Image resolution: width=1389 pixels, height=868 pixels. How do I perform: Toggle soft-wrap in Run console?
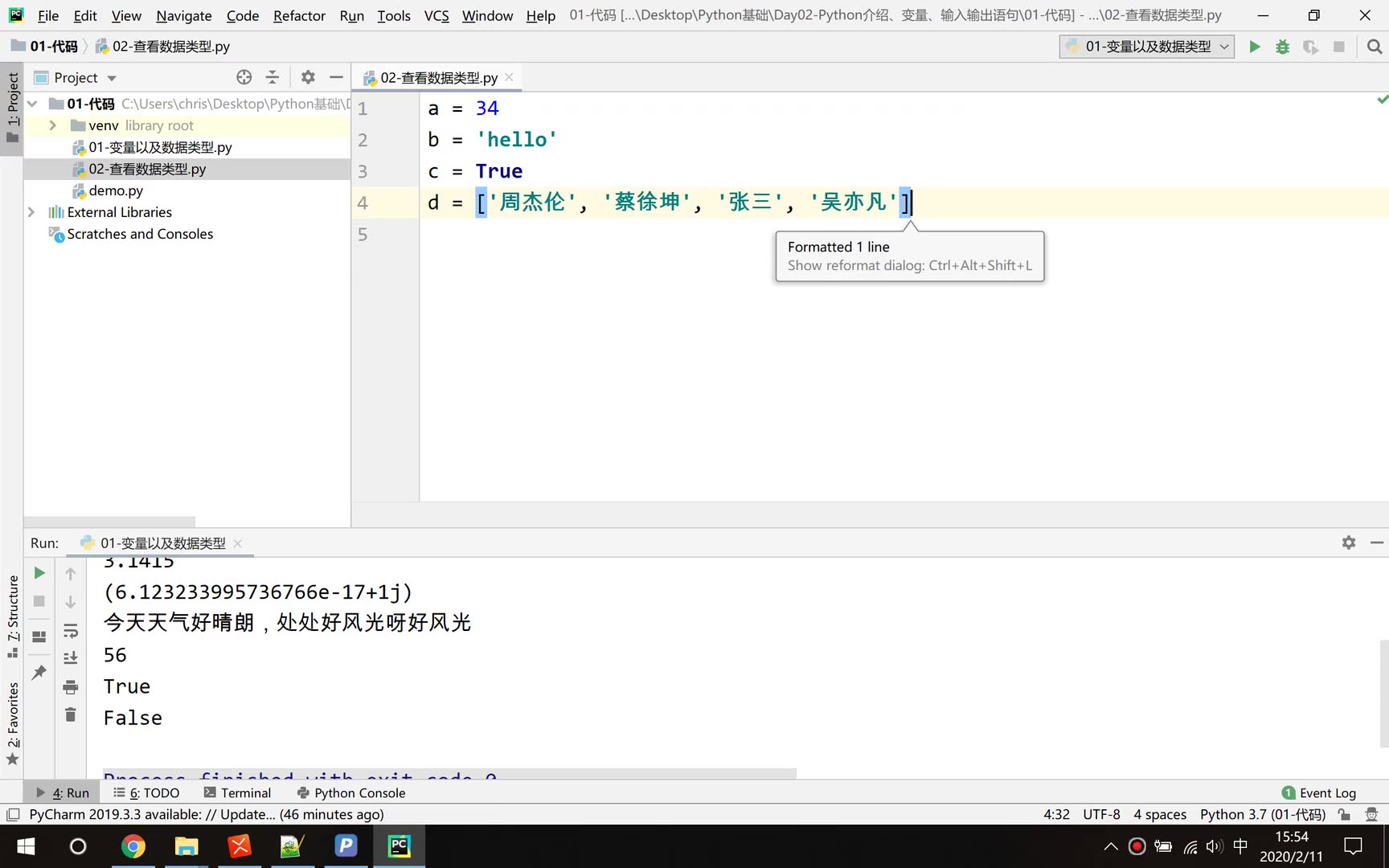(x=71, y=631)
